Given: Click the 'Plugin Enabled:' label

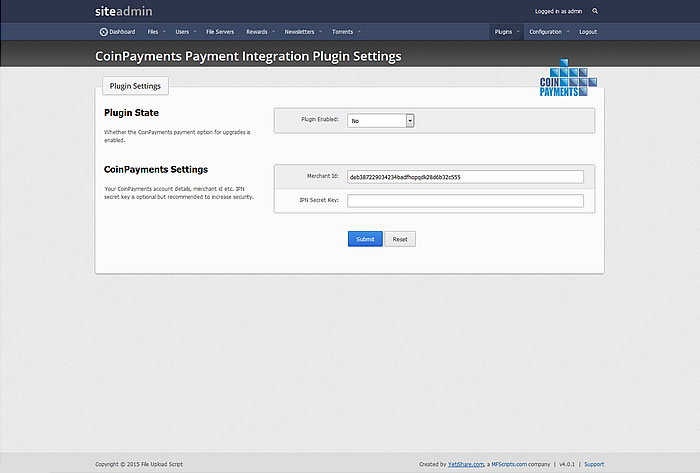Looking at the screenshot, I should pyautogui.click(x=320, y=119).
